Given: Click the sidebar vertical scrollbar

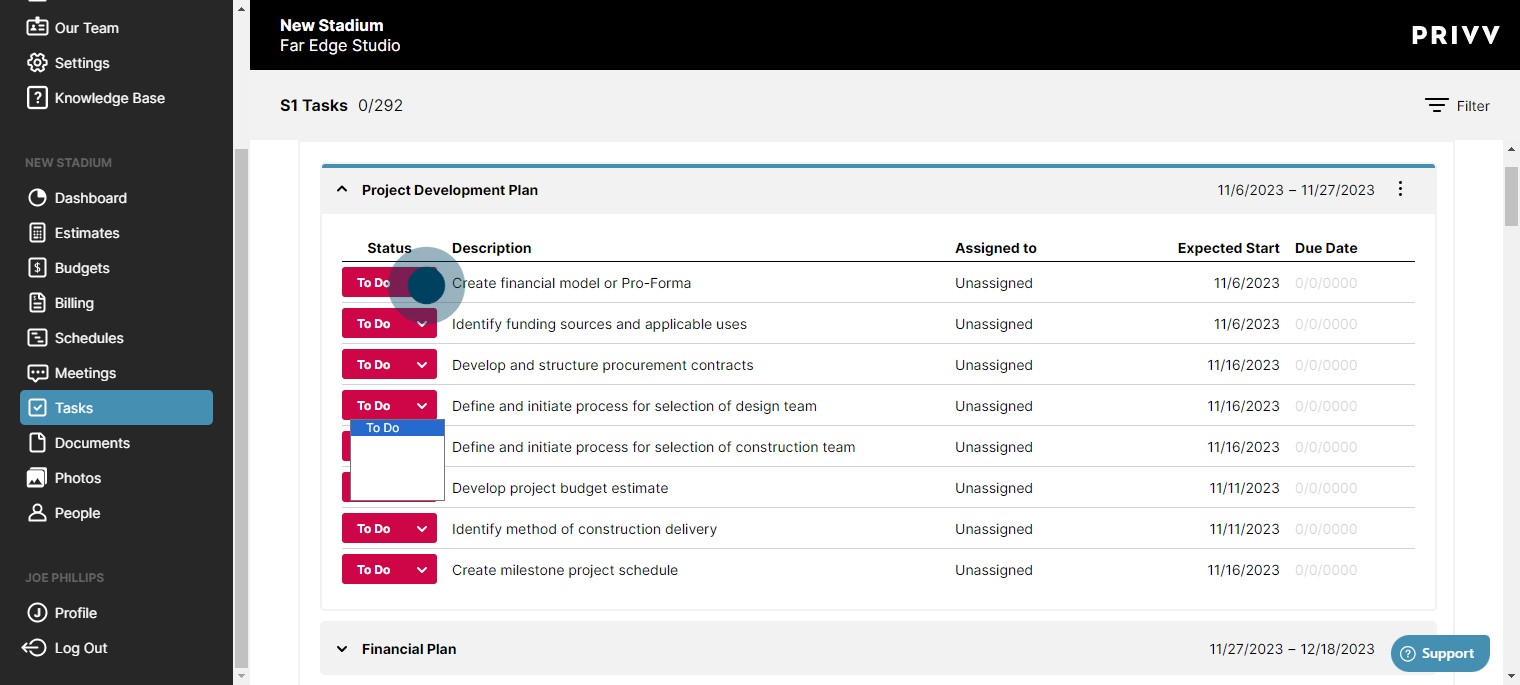Looking at the screenshot, I should [240, 408].
